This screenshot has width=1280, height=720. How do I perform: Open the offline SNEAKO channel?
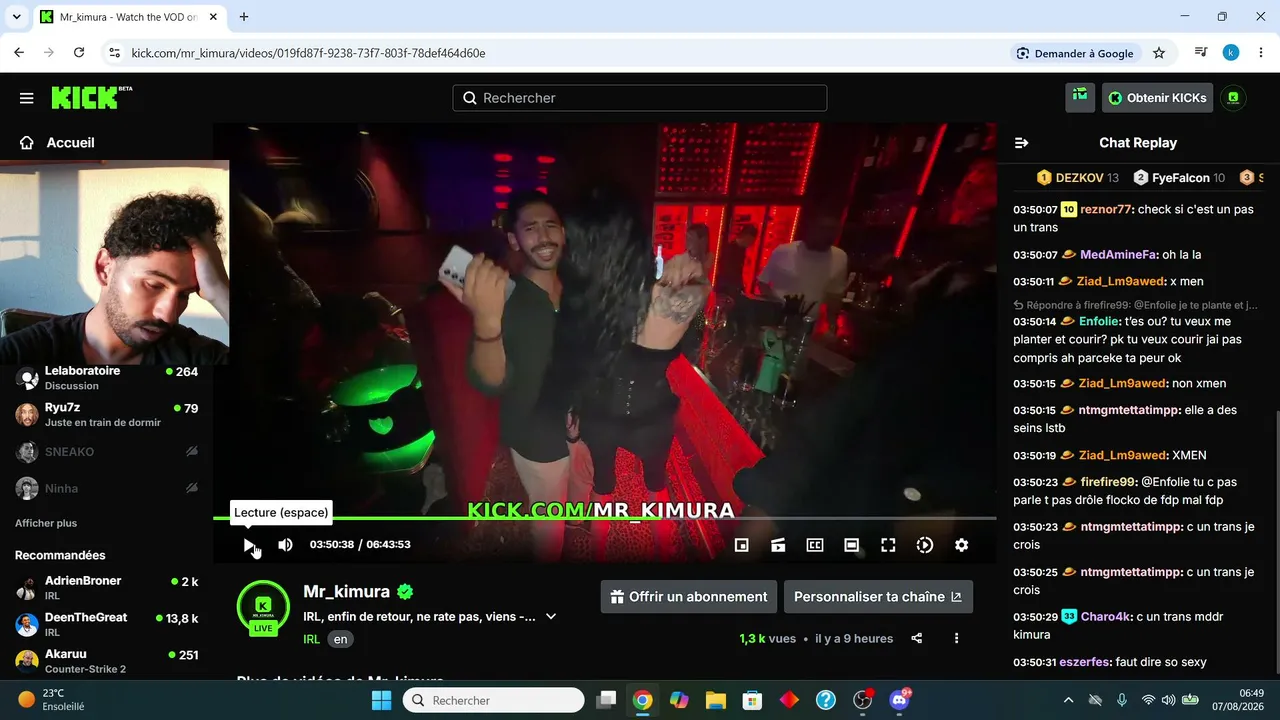(106, 452)
